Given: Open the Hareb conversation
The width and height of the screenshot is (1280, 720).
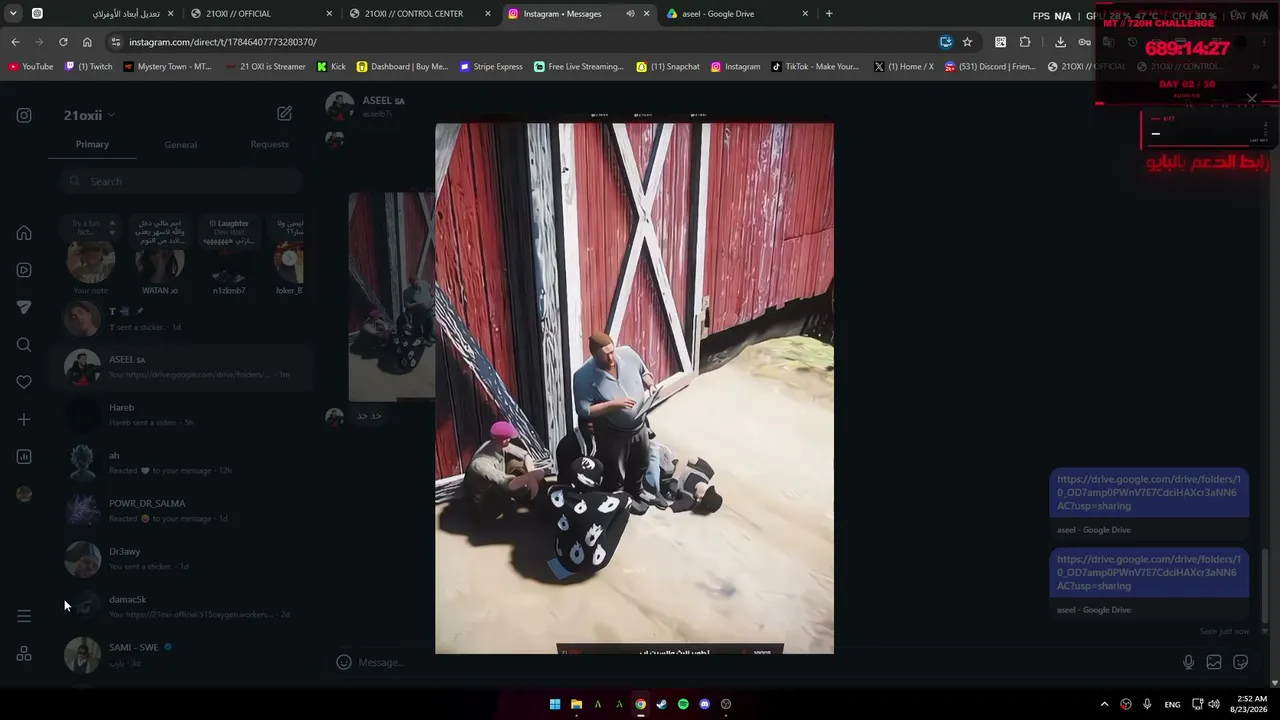Looking at the screenshot, I should [181, 415].
